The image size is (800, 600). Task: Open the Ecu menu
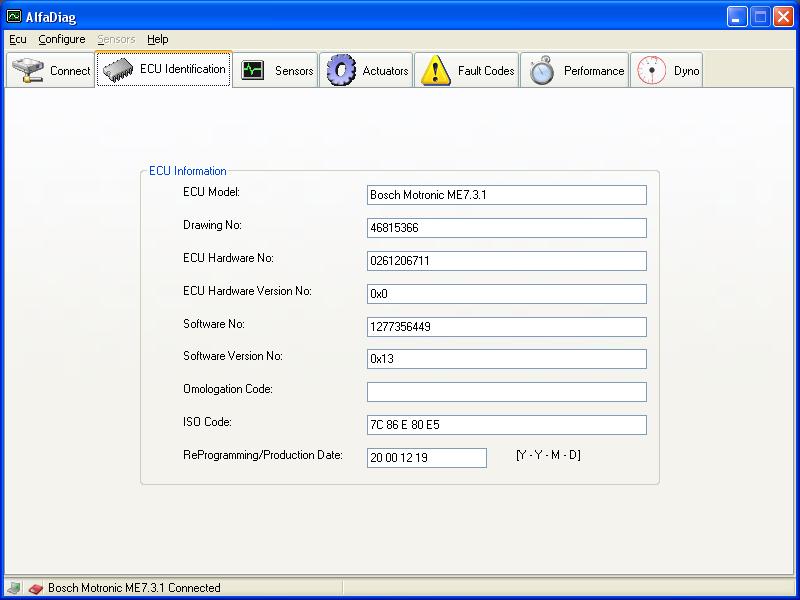pyautogui.click(x=18, y=39)
